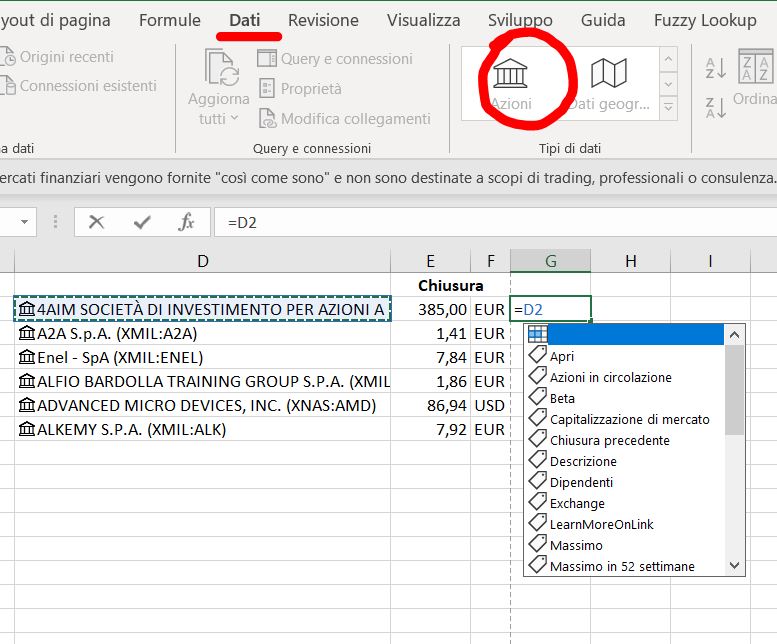Choose Beta from the field list
The image size is (777, 644).
624,398
